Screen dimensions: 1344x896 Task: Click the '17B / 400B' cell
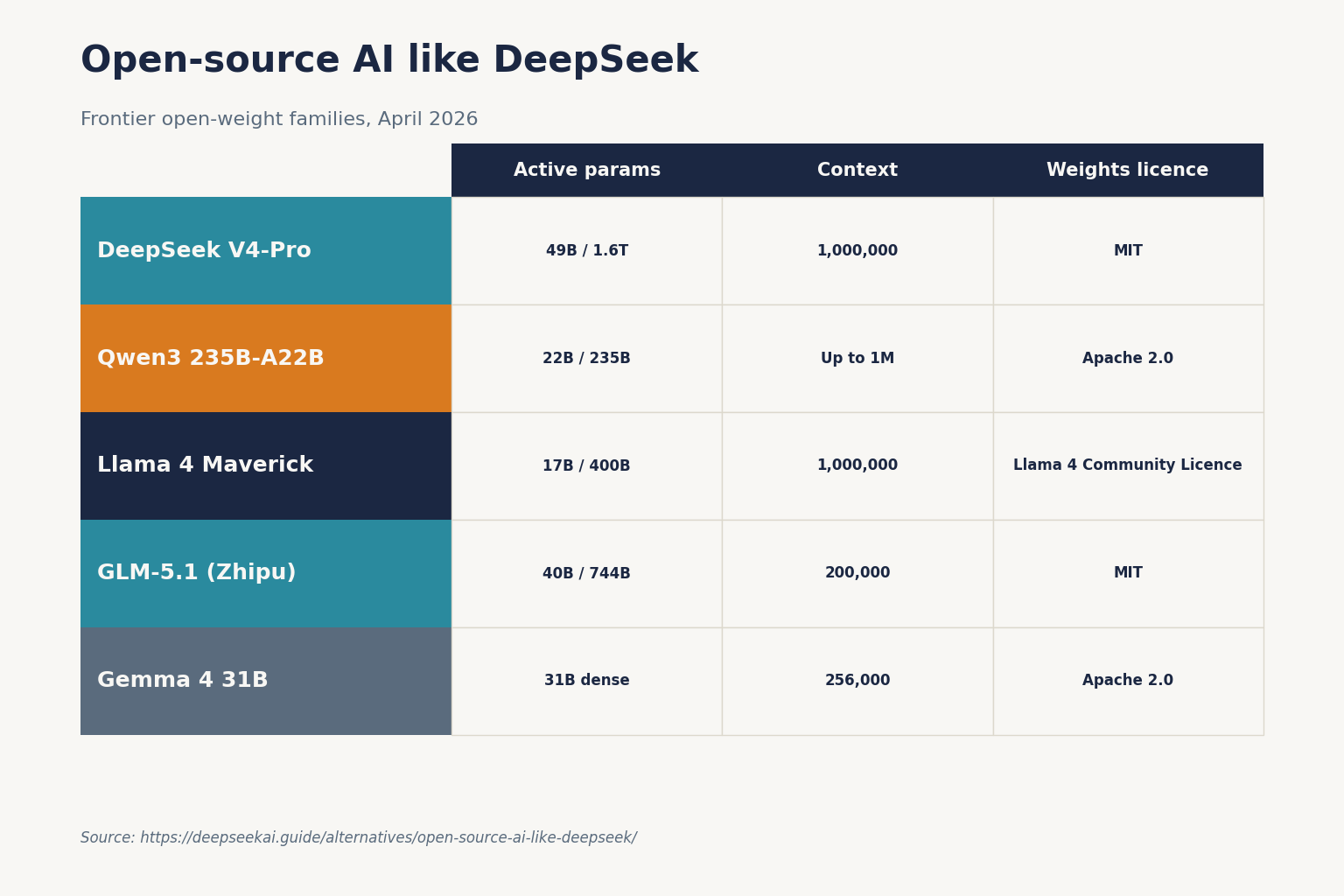click(x=587, y=466)
